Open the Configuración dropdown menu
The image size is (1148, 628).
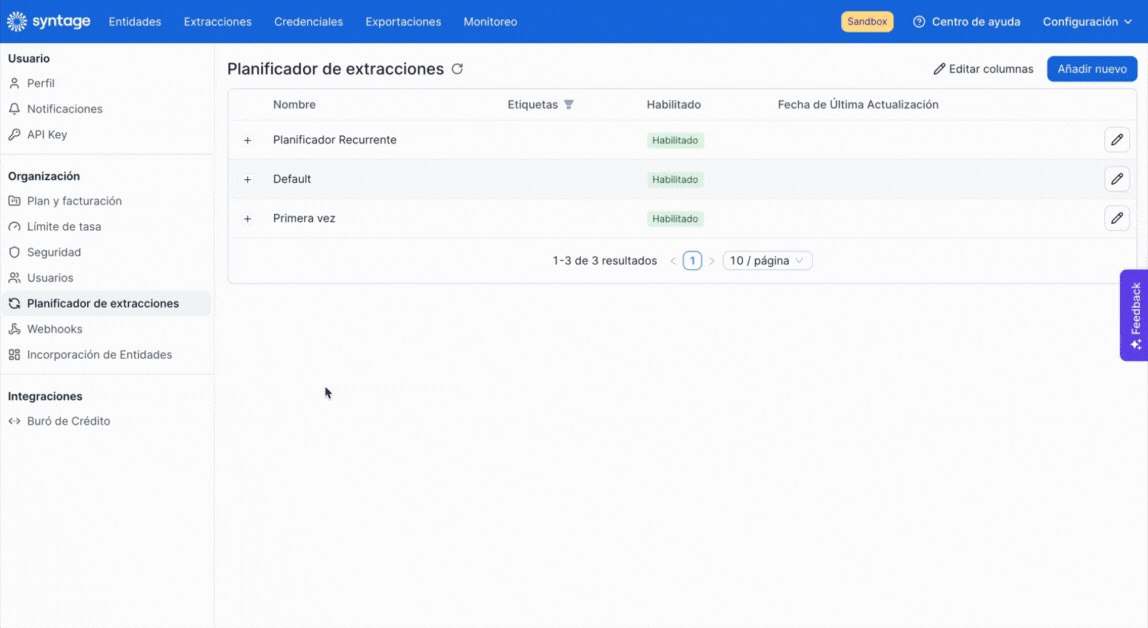tap(1087, 22)
